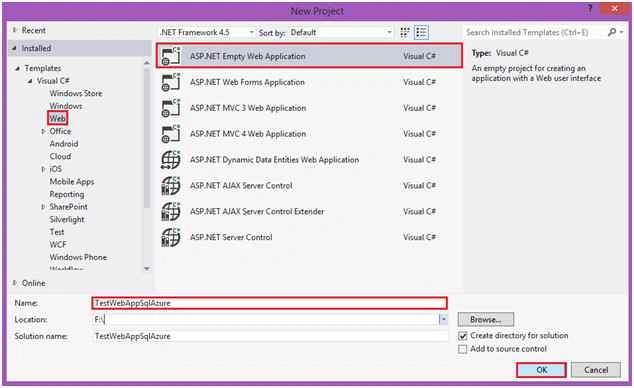This screenshot has height=388, width=634.
Task: Select the Mobile Apps category
Action: [x=72, y=182]
